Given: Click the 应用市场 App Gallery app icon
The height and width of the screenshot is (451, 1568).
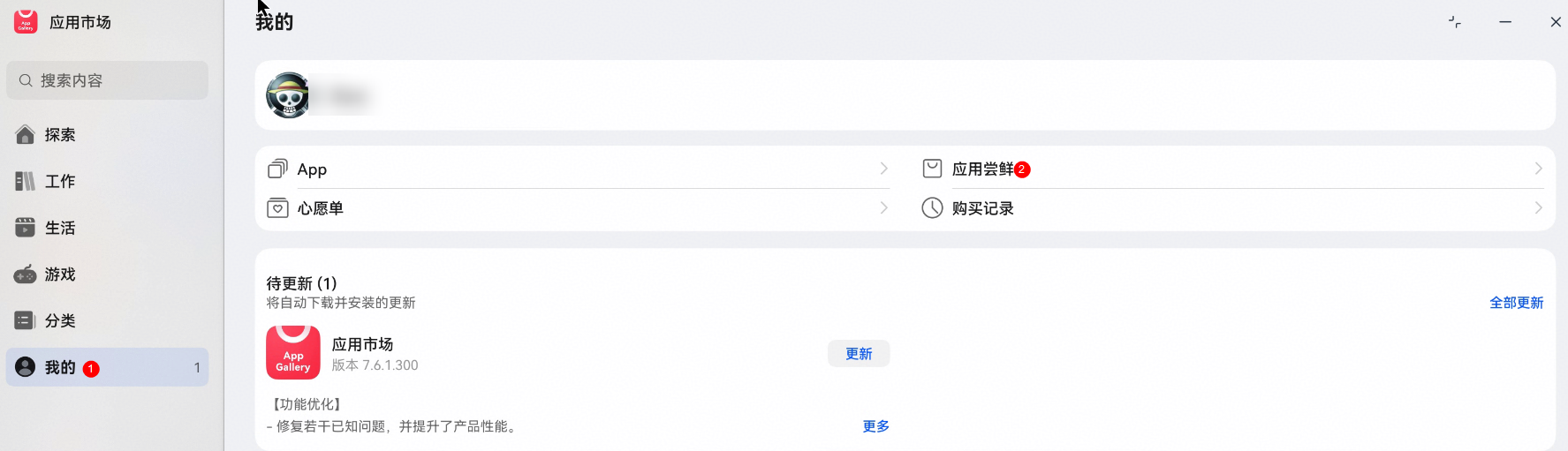Looking at the screenshot, I should tap(293, 352).
